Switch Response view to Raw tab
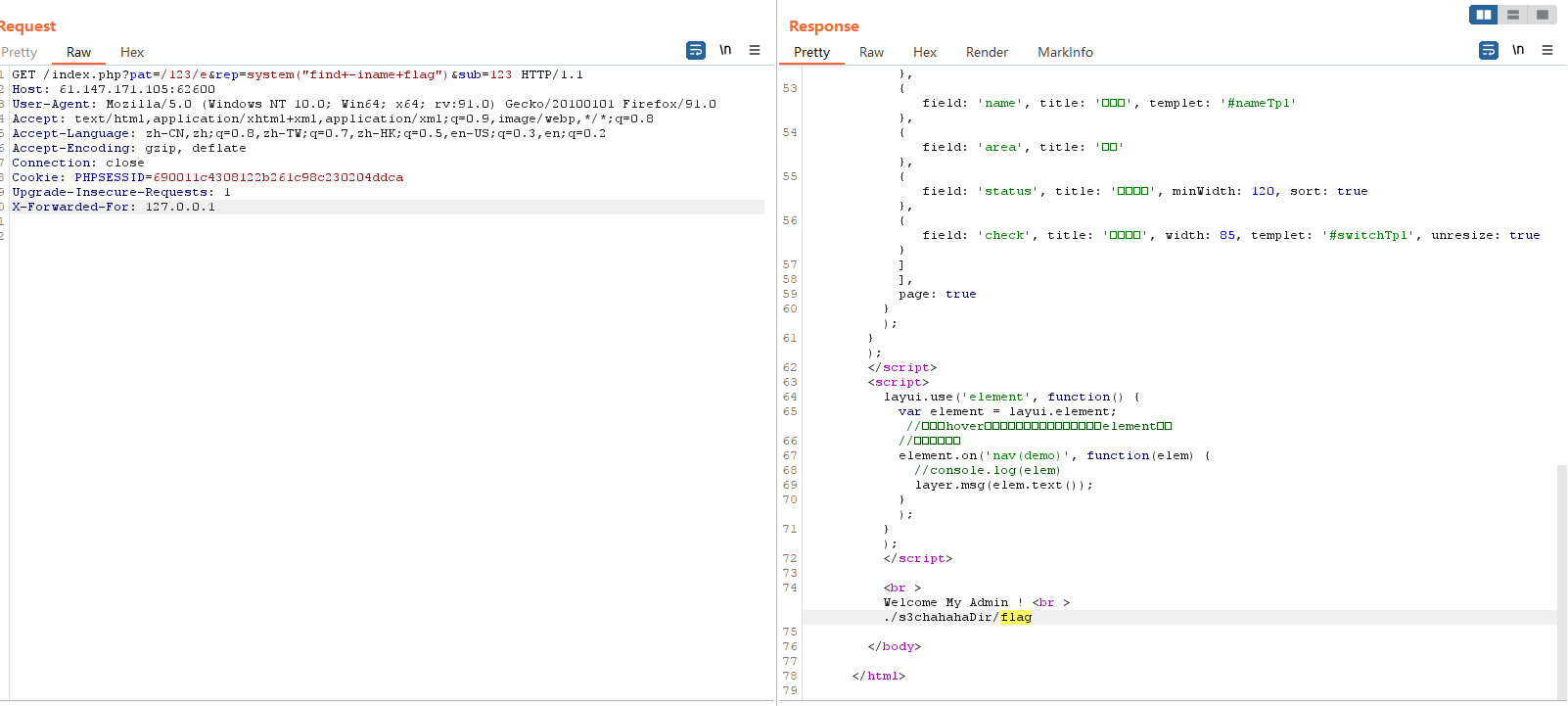The height and width of the screenshot is (706, 1568). 872,53
